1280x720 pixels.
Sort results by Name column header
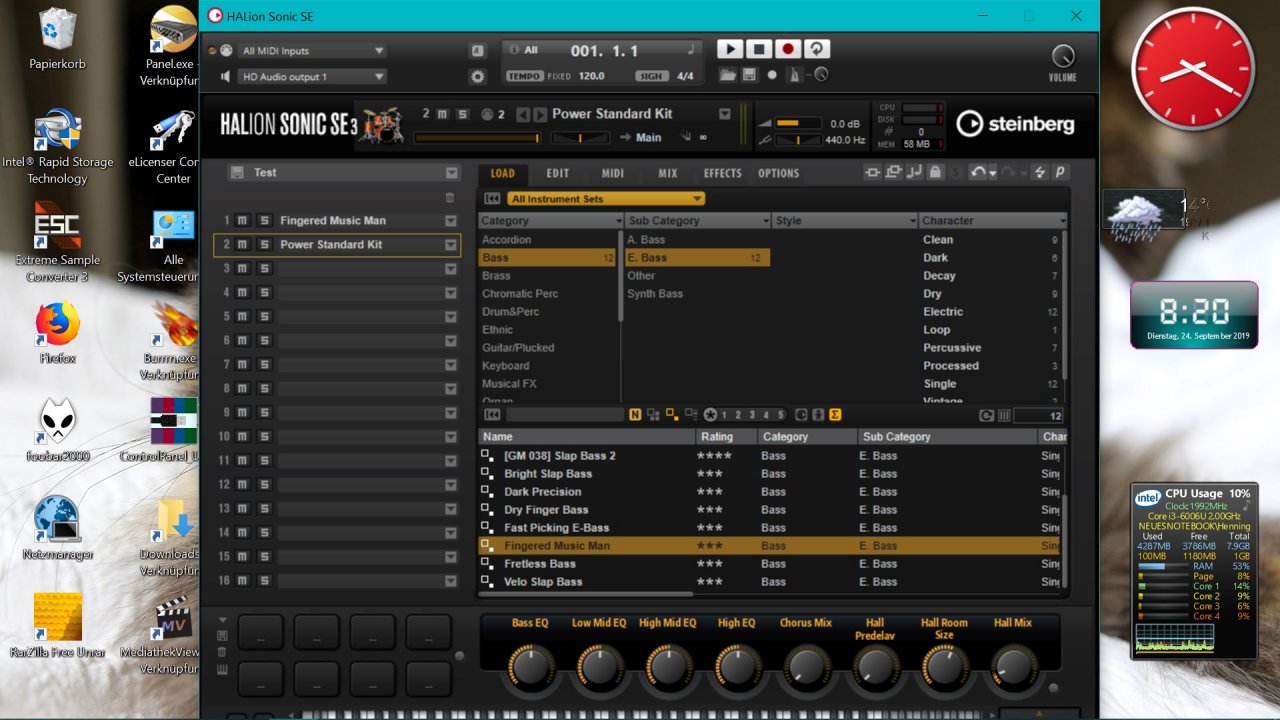point(587,437)
